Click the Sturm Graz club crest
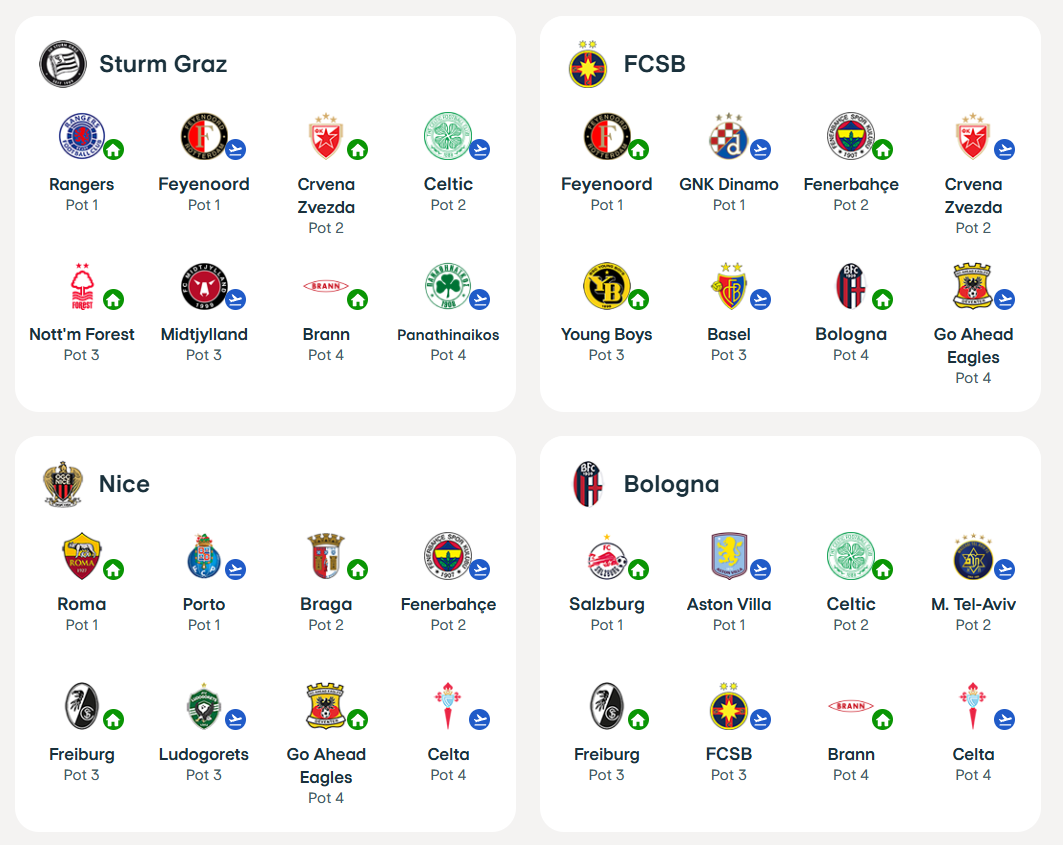 63,64
